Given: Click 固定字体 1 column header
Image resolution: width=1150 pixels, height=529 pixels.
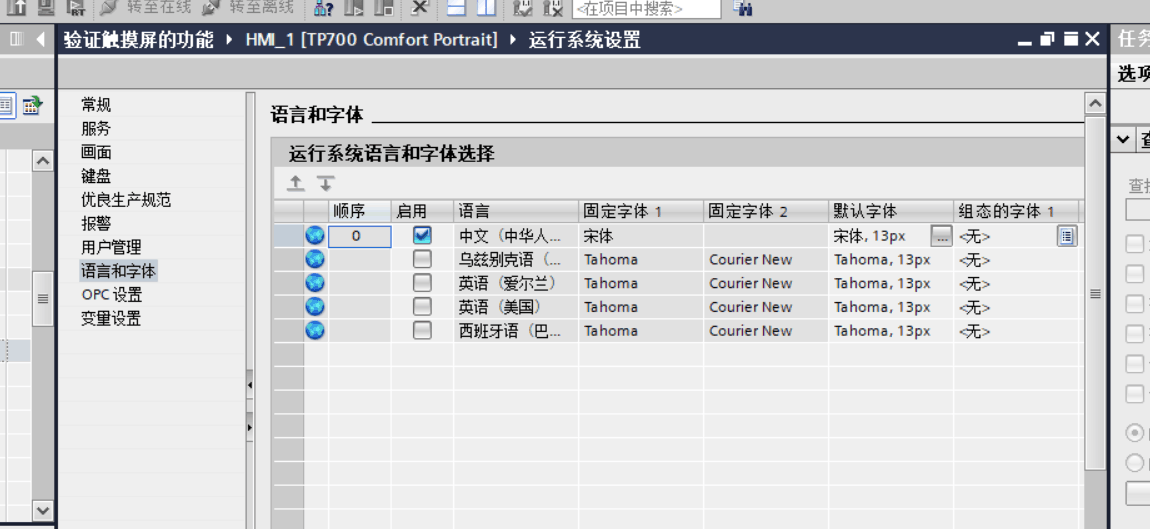Looking at the screenshot, I should pos(640,211).
